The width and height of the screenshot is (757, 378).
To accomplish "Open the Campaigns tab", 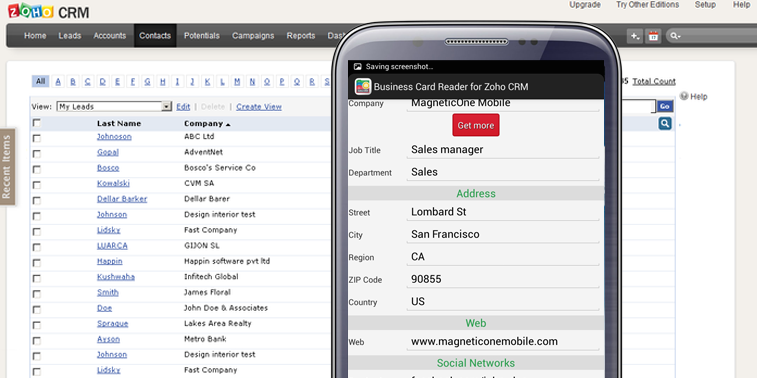I will (x=253, y=36).
